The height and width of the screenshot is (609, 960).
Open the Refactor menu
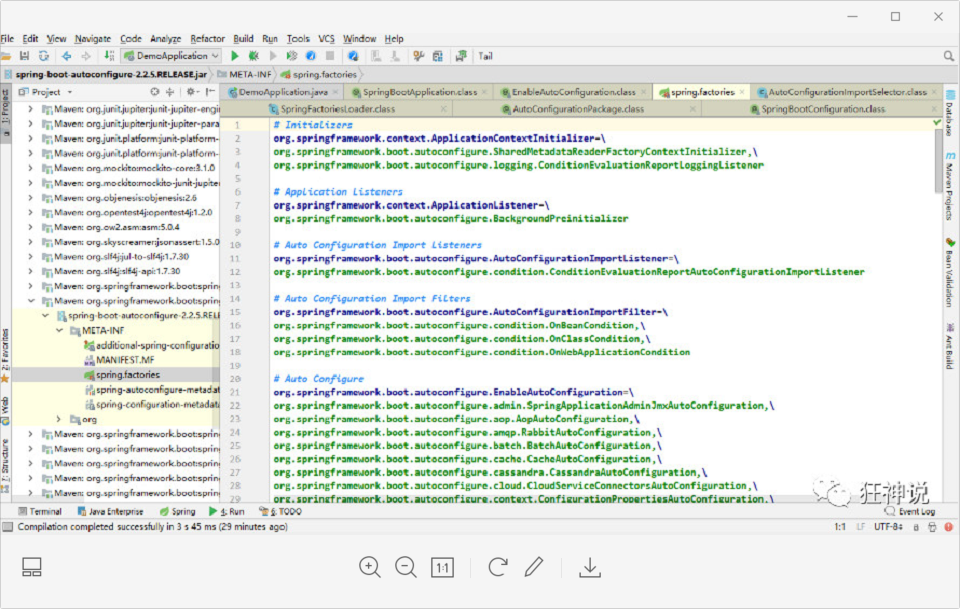click(x=207, y=39)
